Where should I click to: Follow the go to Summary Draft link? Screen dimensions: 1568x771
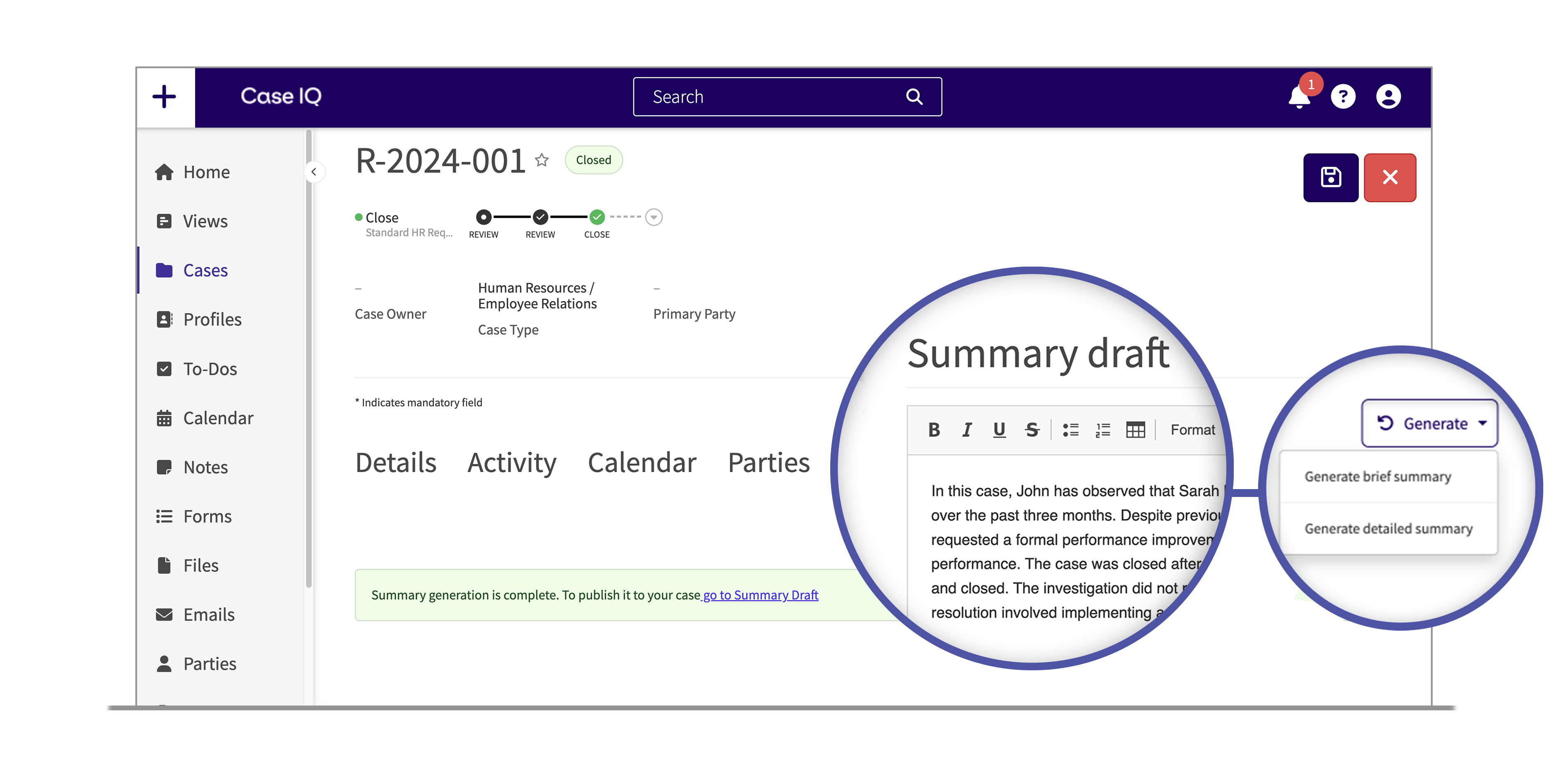(760, 595)
